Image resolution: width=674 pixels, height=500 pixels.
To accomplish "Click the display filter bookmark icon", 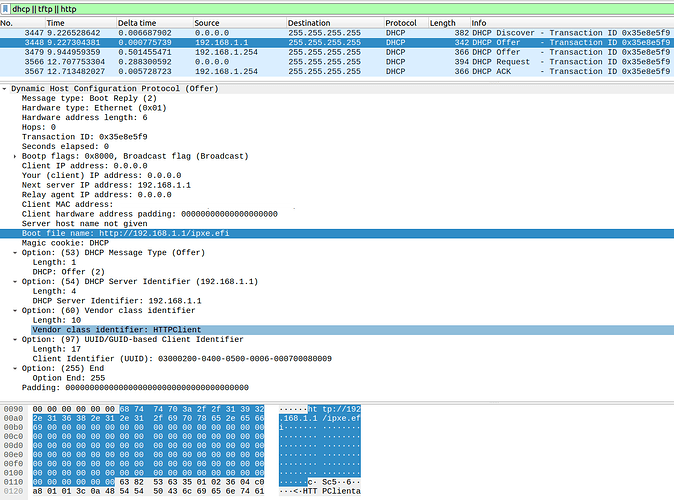I will click(5, 9).
